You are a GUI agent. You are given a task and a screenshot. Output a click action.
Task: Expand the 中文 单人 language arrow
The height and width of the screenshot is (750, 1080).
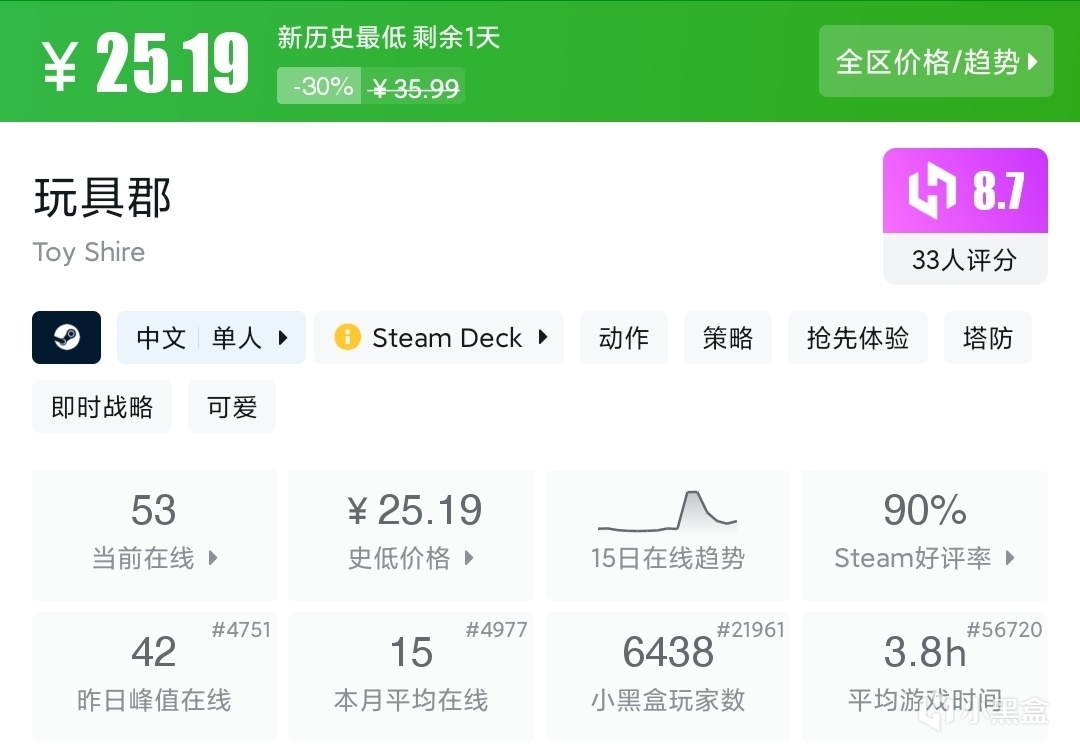click(x=283, y=338)
